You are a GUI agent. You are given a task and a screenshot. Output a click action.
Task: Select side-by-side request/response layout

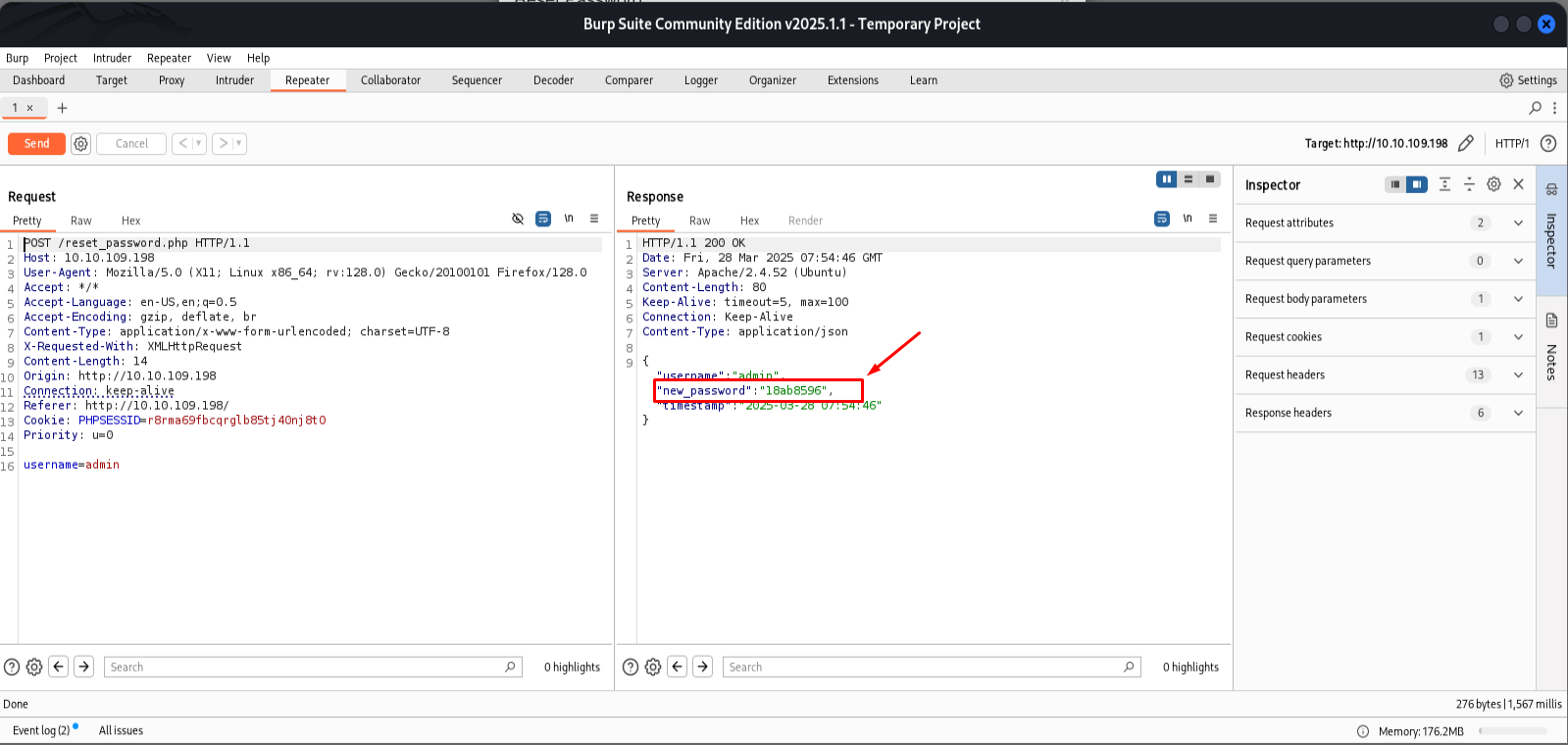(1166, 179)
